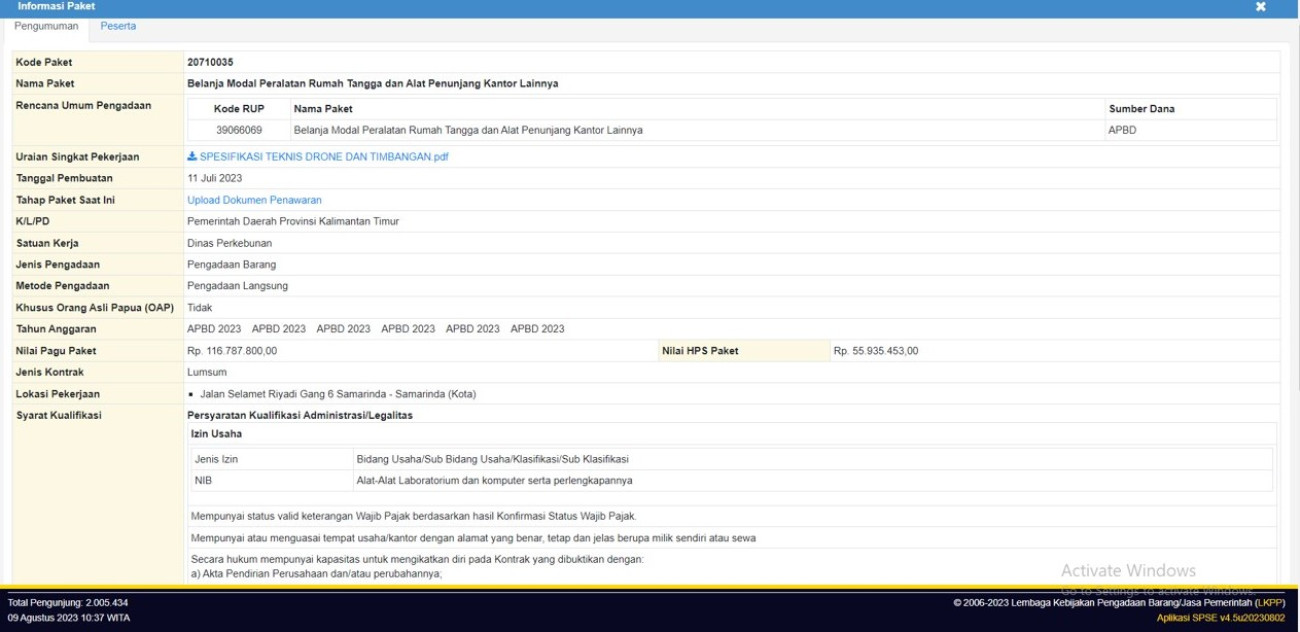Image resolution: width=1300 pixels, height=632 pixels.
Task: Click the Kode Paket value 20710035
Action: [x=210, y=62]
